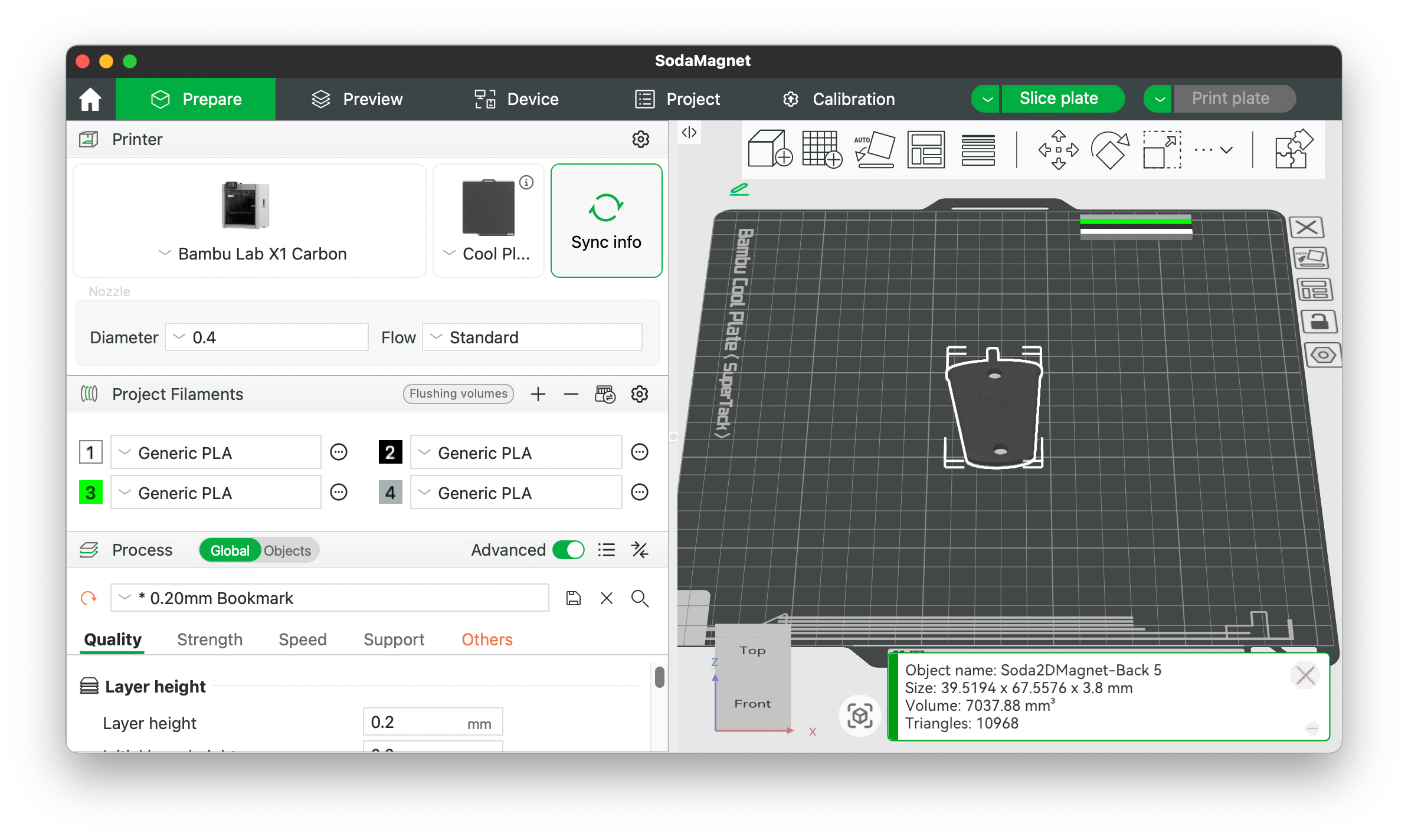This screenshot has width=1408, height=840.
Task: Click the AMS filament sync icon
Action: (605, 394)
